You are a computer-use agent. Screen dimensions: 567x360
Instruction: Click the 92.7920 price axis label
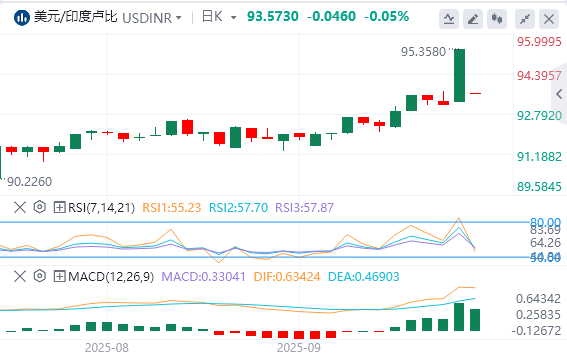(x=539, y=116)
